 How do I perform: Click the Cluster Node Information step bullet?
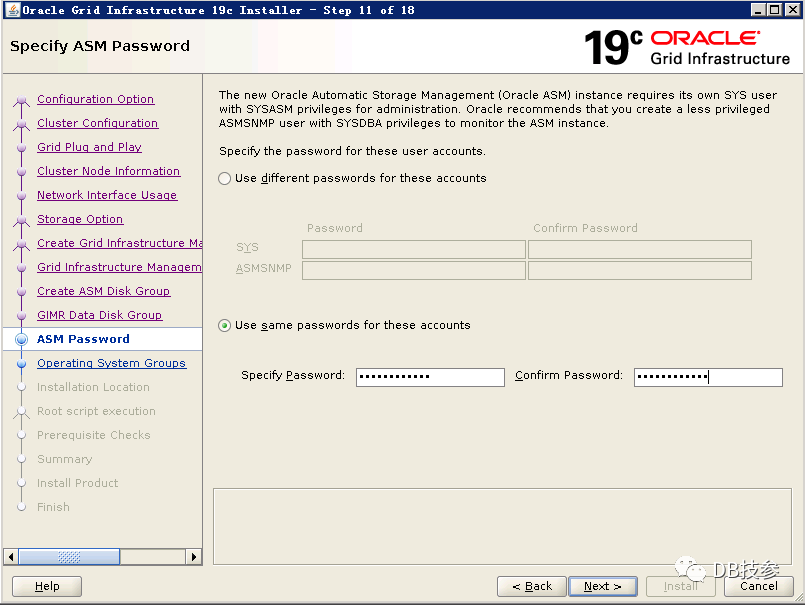[22, 172]
